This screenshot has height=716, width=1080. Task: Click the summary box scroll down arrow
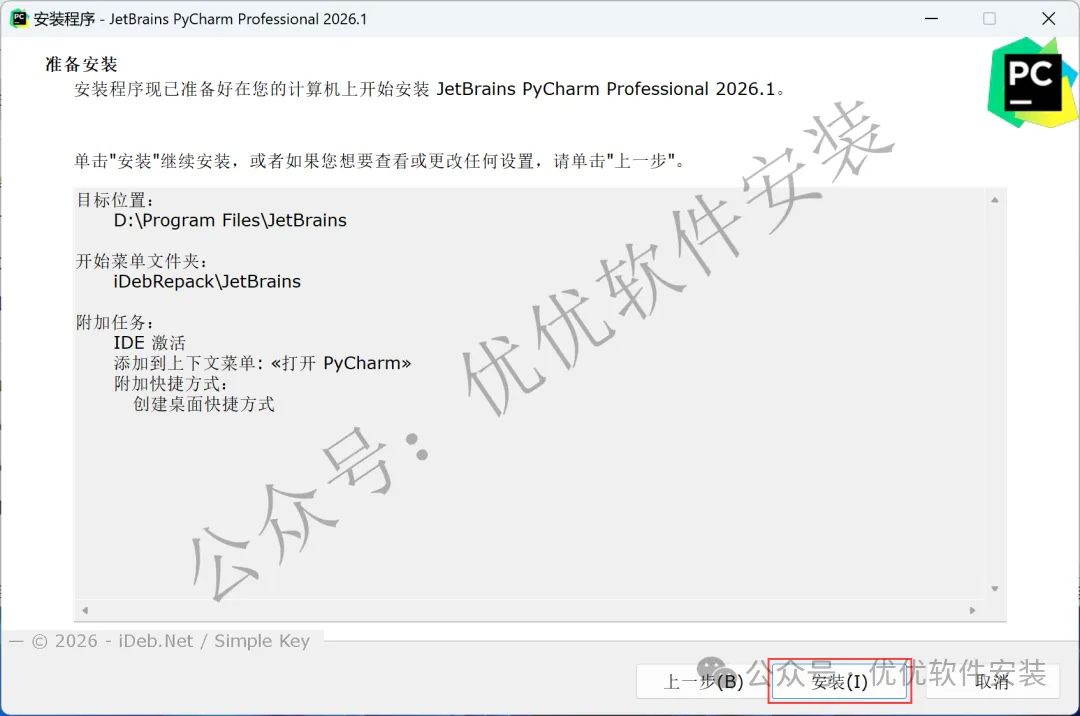click(995, 589)
